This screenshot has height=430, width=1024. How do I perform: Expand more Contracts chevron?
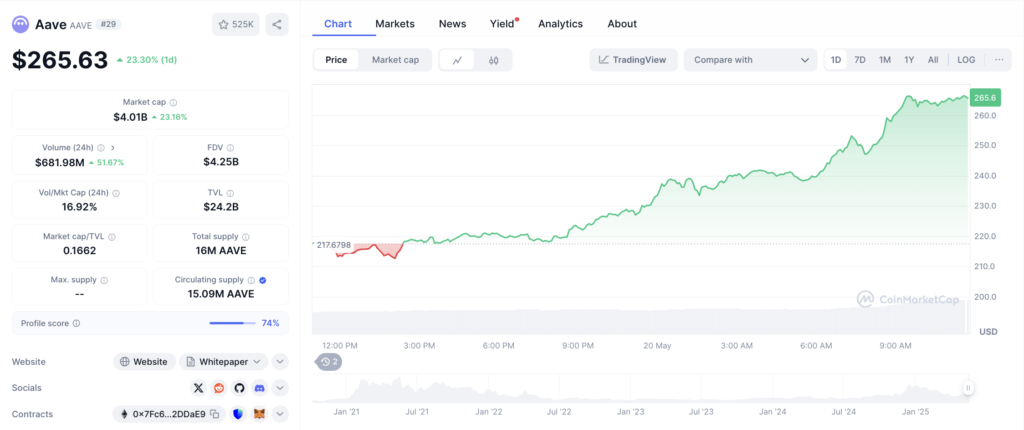click(280, 414)
